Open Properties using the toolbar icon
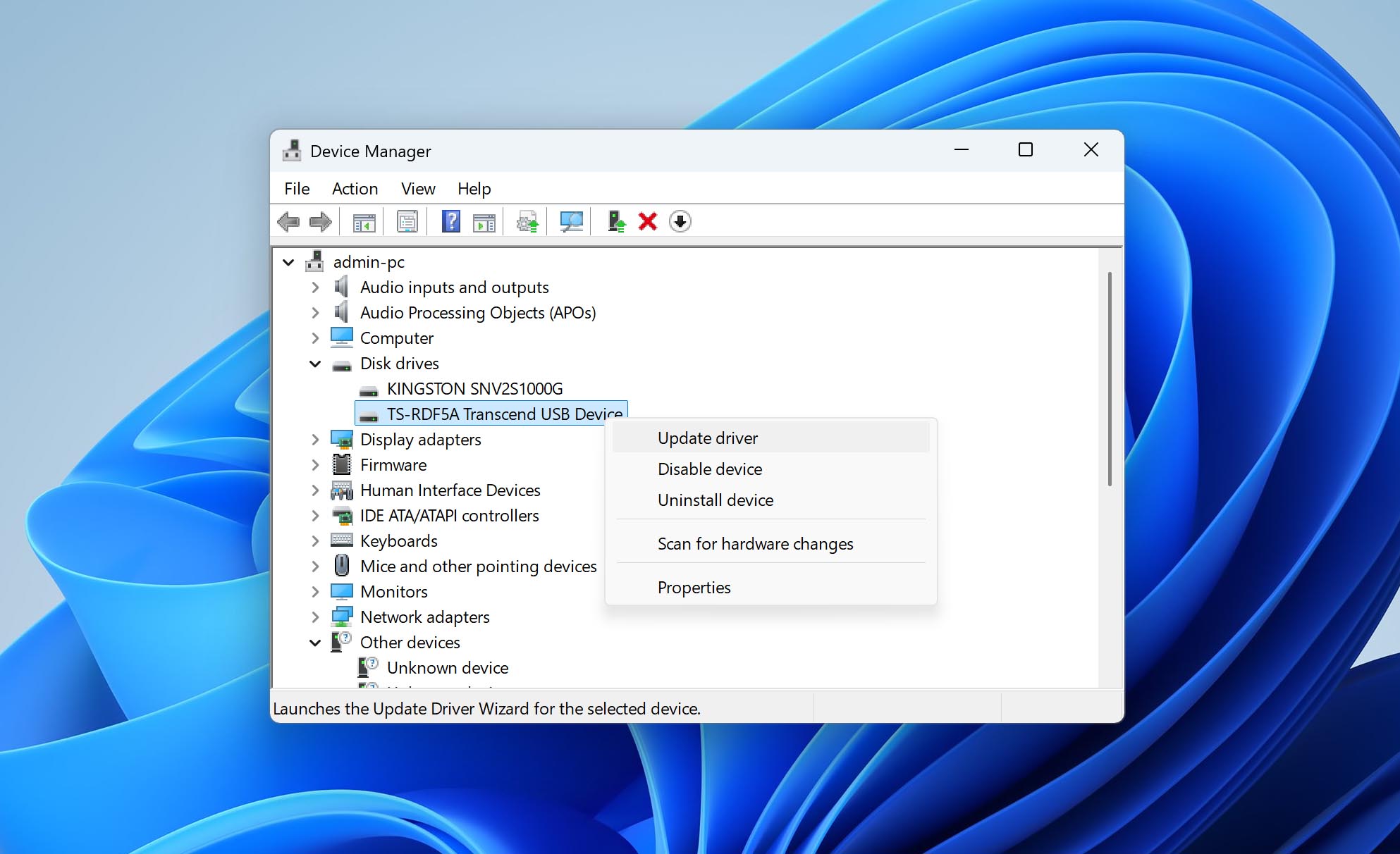The image size is (1400, 854). (406, 221)
